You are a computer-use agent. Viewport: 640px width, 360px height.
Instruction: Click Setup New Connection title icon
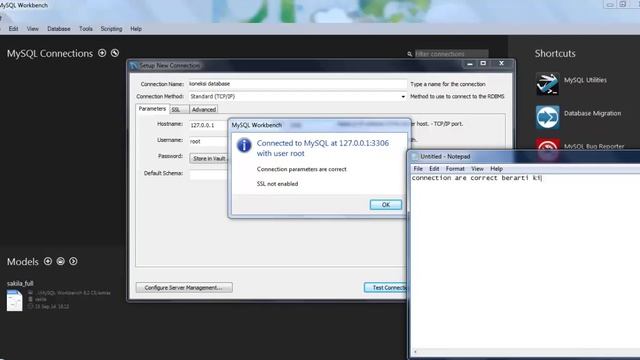134,66
